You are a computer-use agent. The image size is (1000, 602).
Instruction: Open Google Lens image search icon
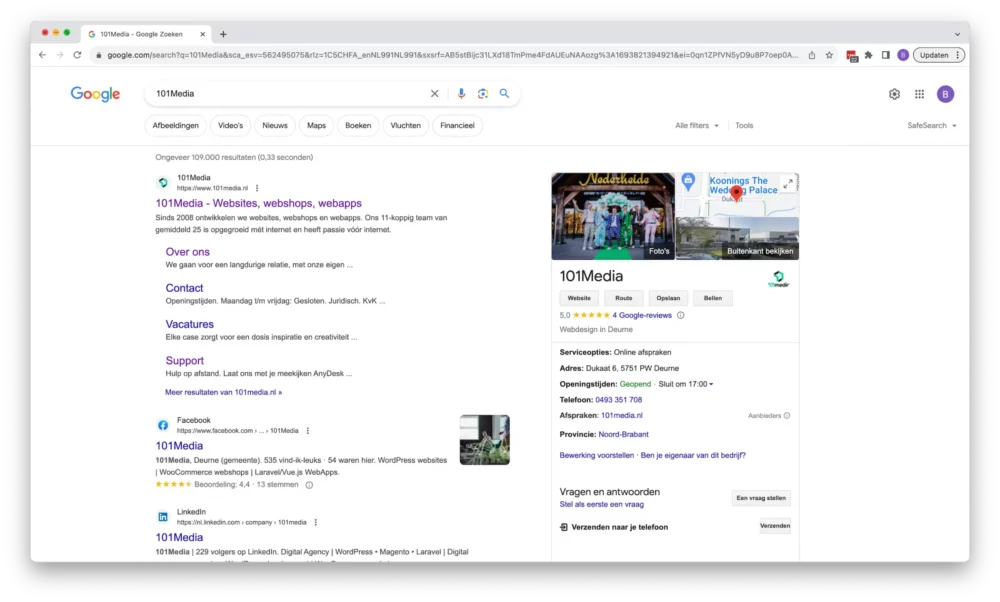(483, 94)
